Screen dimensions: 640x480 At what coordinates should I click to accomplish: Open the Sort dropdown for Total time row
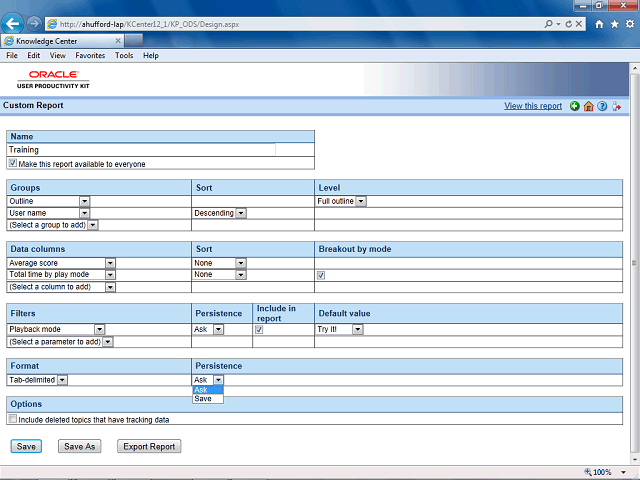point(241,275)
